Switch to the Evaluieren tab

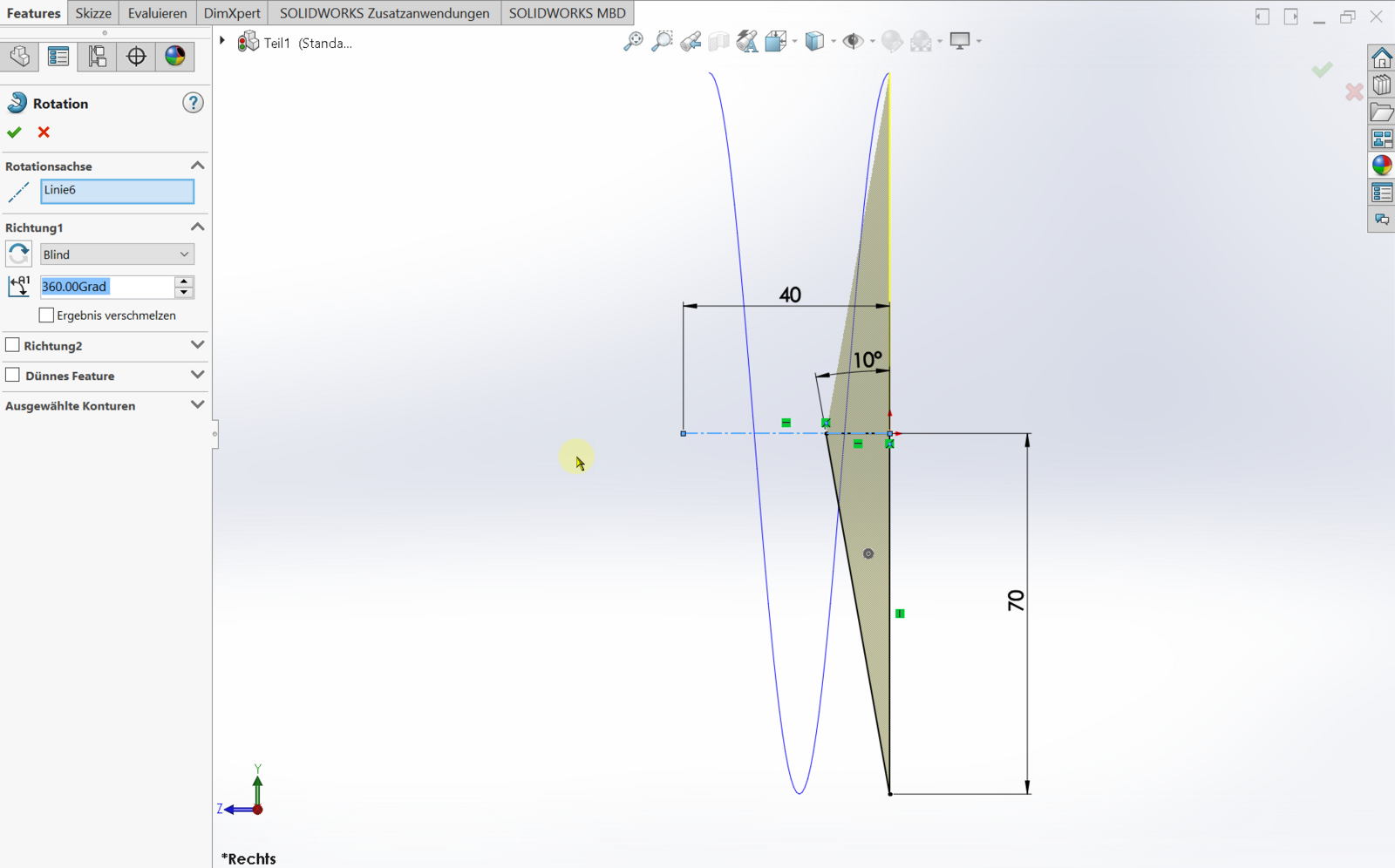(x=157, y=13)
